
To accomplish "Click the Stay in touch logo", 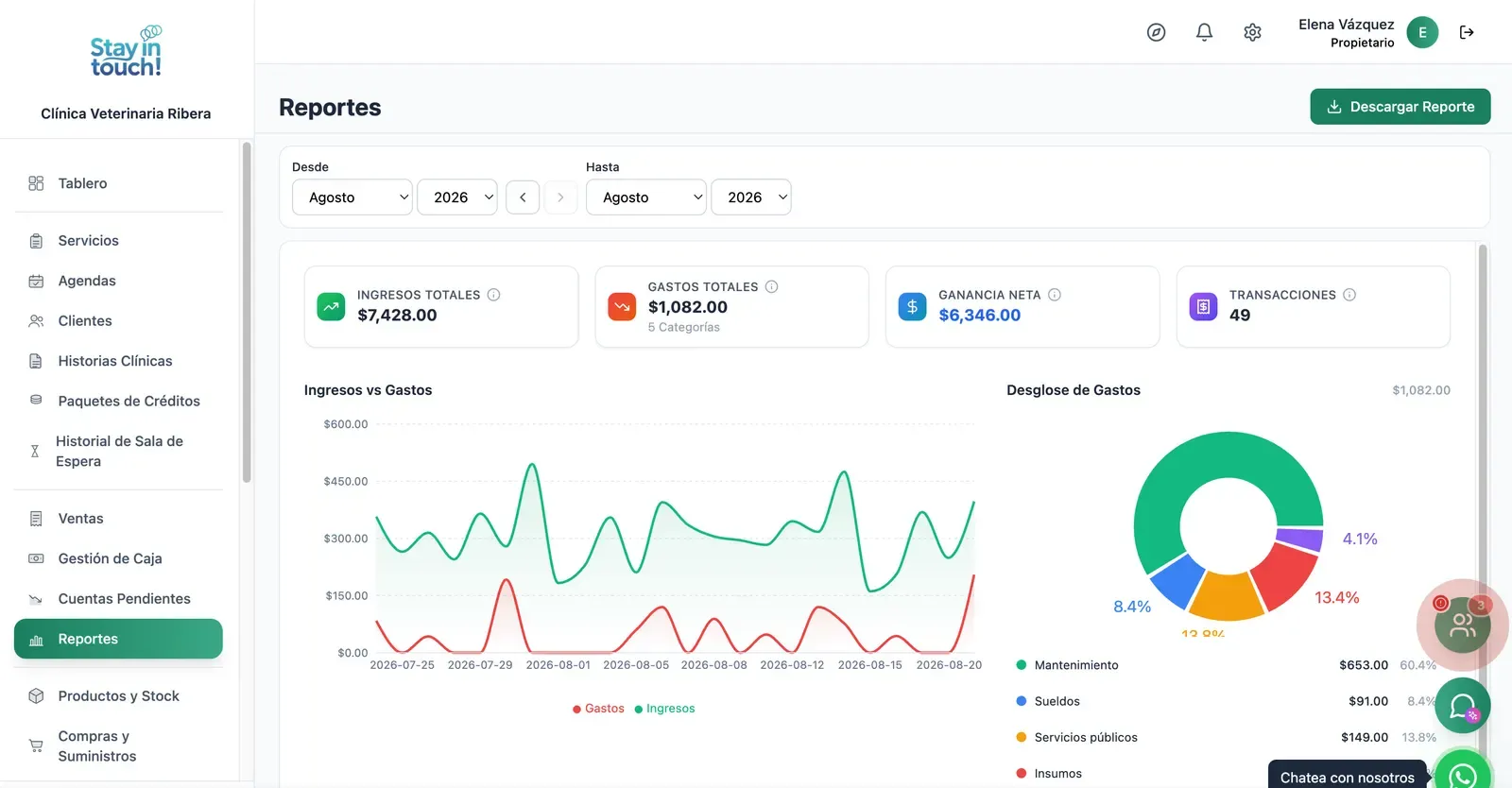I will [x=126, y=52].
